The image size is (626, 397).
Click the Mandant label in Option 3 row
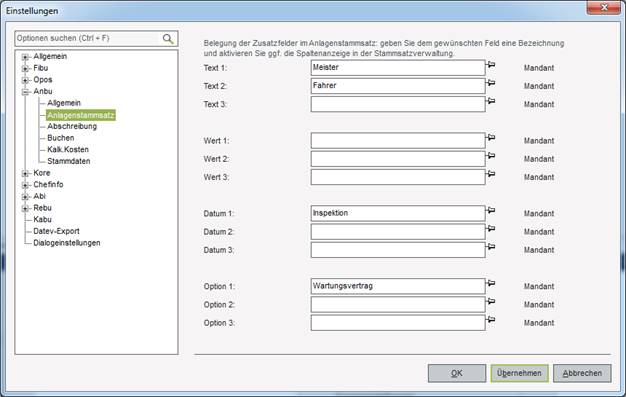click(539, 323)
